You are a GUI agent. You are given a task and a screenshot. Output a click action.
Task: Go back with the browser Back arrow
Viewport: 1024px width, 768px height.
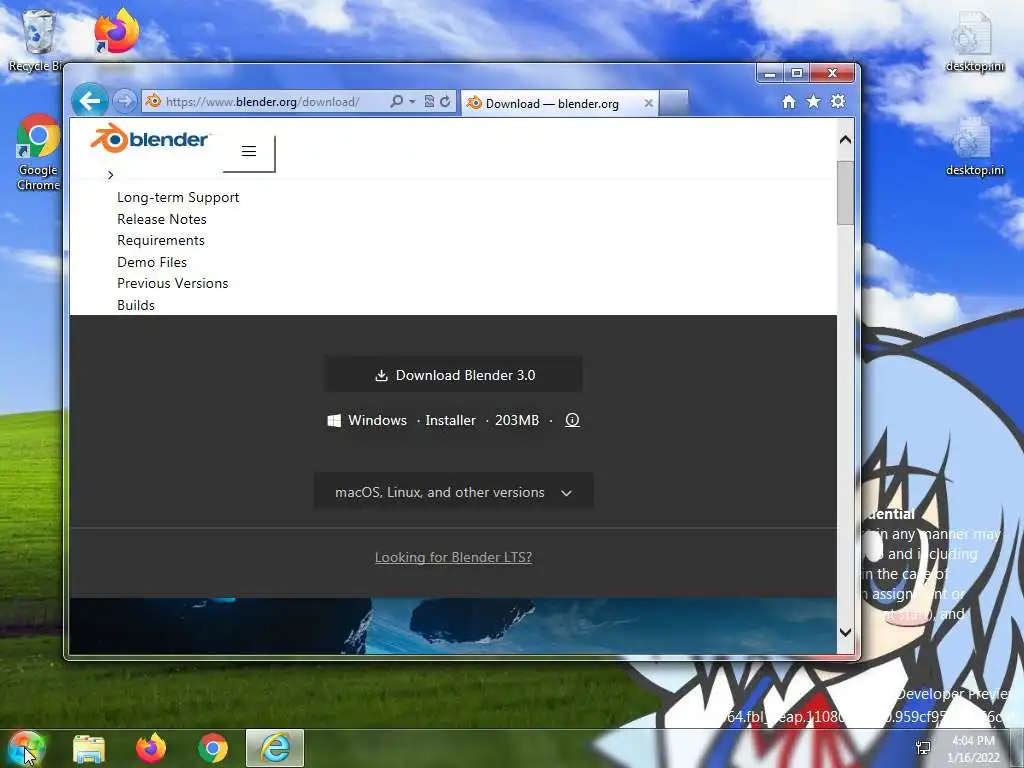89,101
